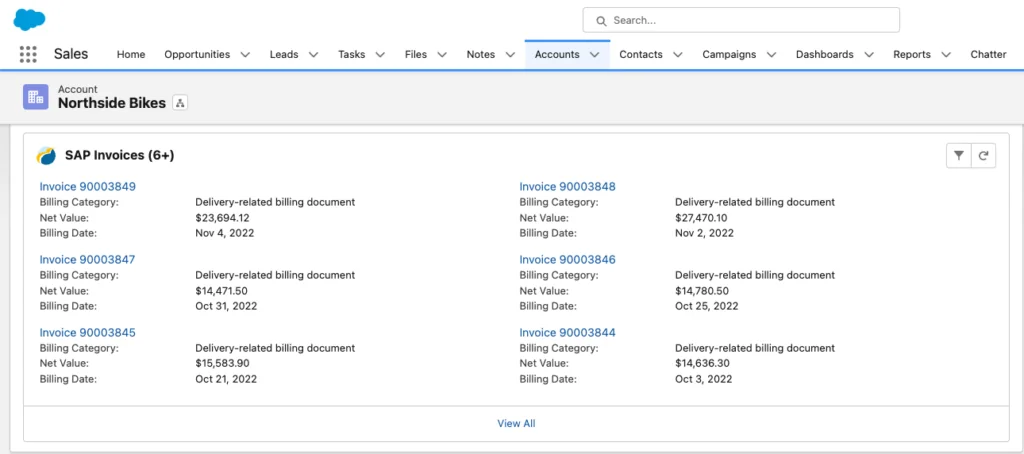Select billing date Oct 25, 2022
The image size is (1024, 454).
point(707,306)
